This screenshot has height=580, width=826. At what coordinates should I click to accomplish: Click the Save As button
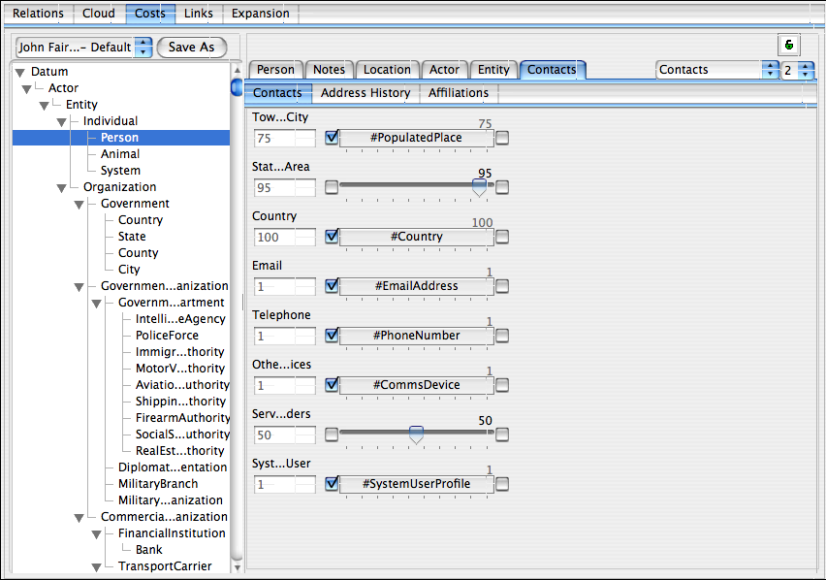point(192,47)
